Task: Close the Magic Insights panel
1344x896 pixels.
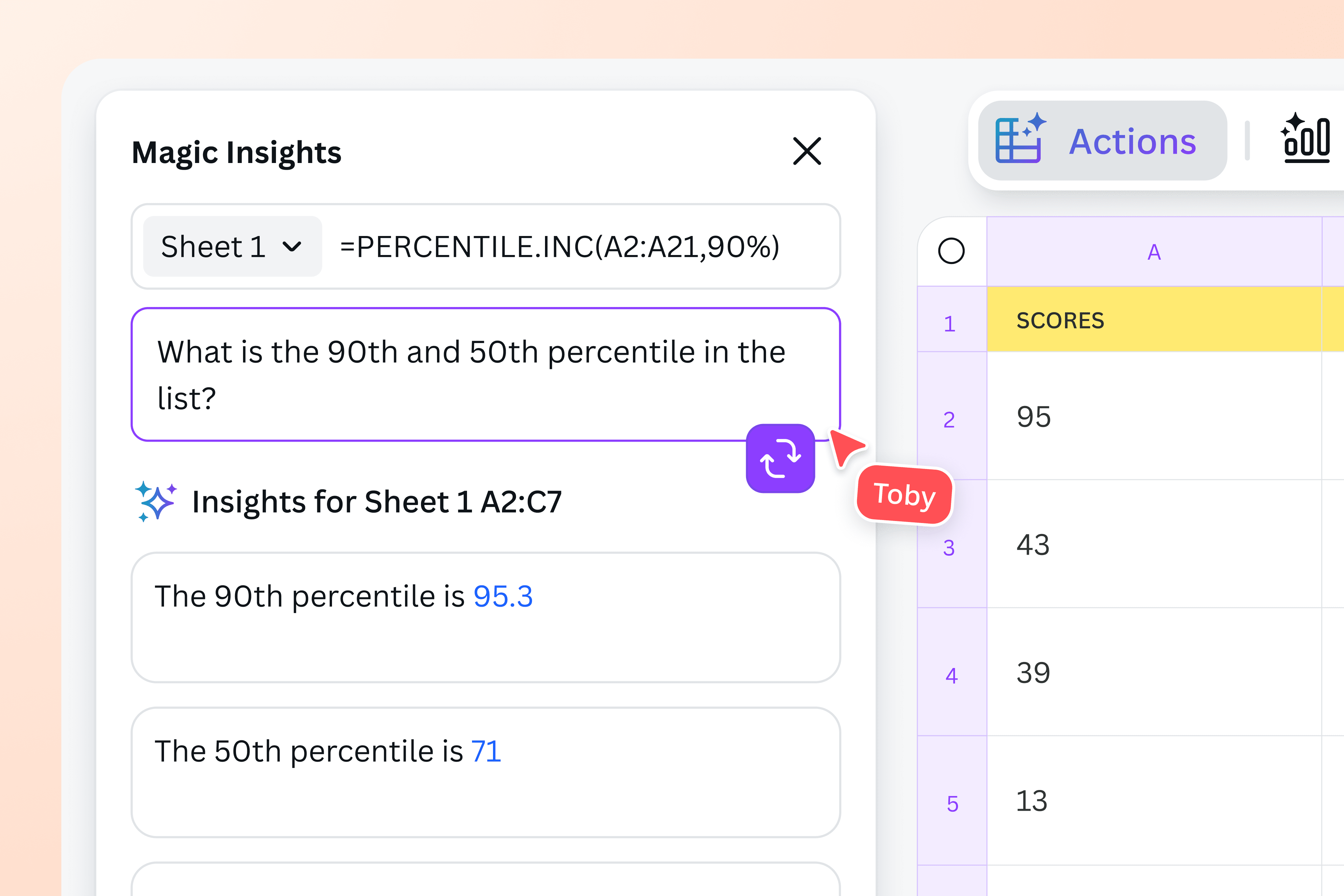Action: click(x=807, y=152)
